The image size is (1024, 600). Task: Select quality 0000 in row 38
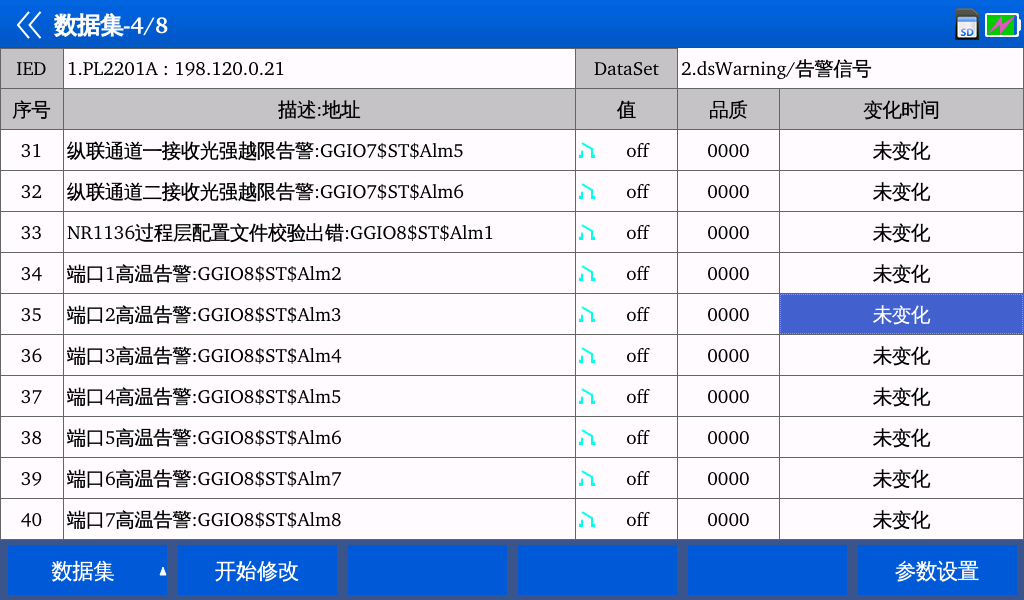click(x=728, y=438)
